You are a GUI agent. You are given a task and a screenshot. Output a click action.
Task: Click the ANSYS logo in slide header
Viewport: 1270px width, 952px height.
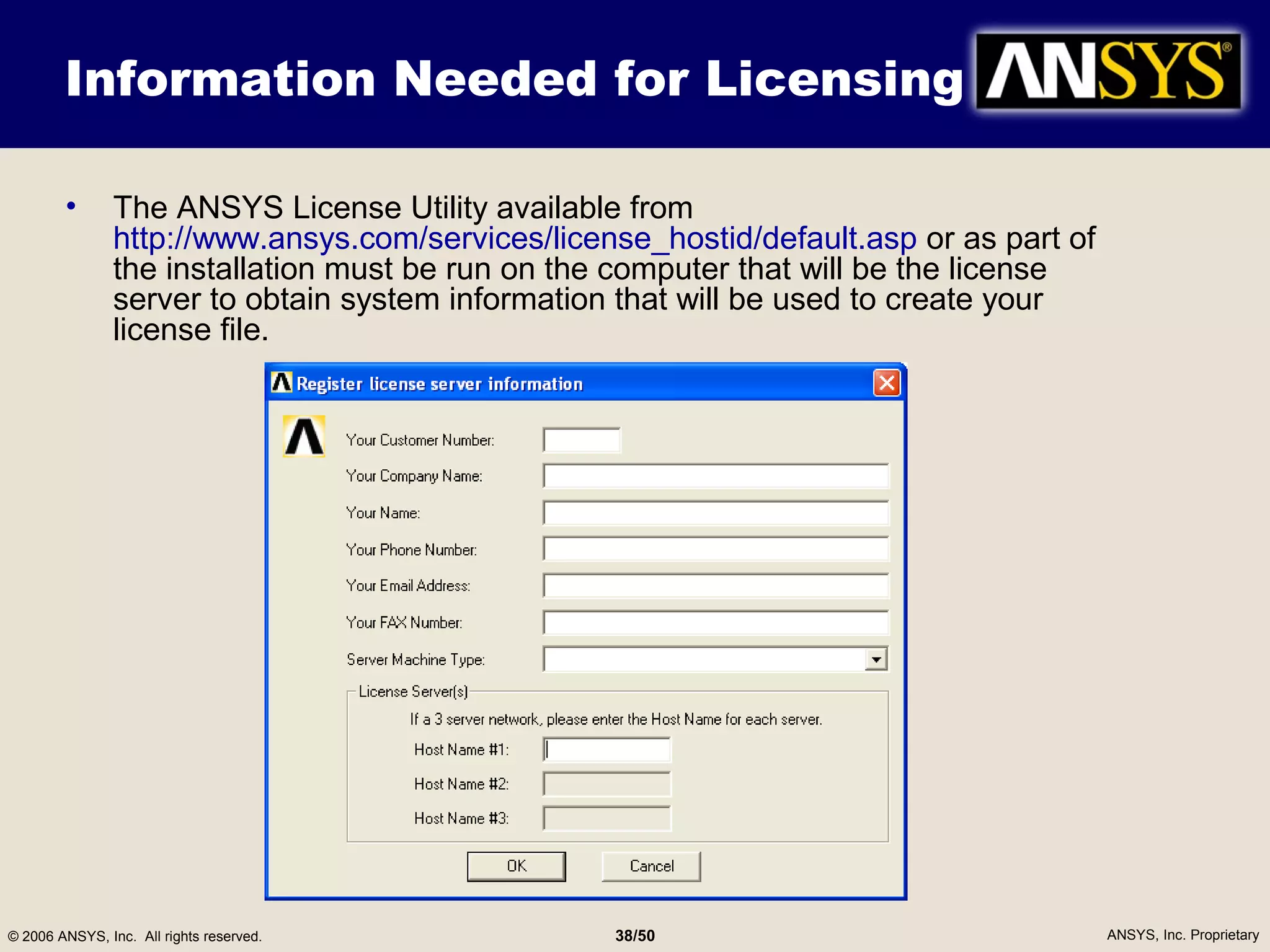click(x=1109, y=71)
